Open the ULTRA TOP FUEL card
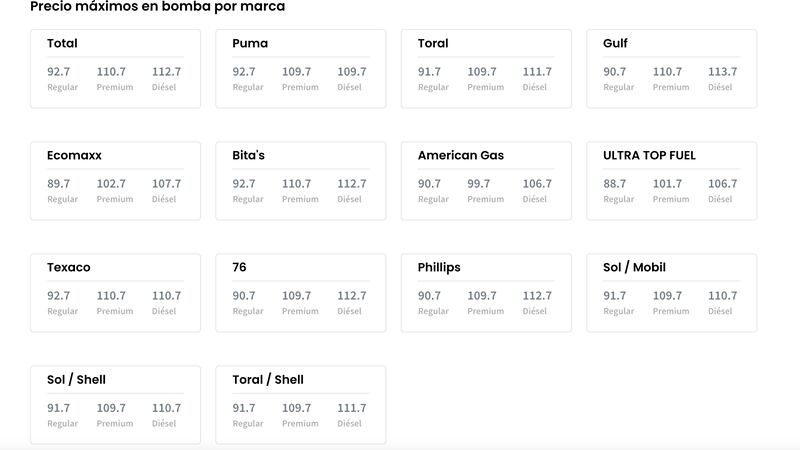800x450 pixels. pyautogui.click(x=671, y=181)
